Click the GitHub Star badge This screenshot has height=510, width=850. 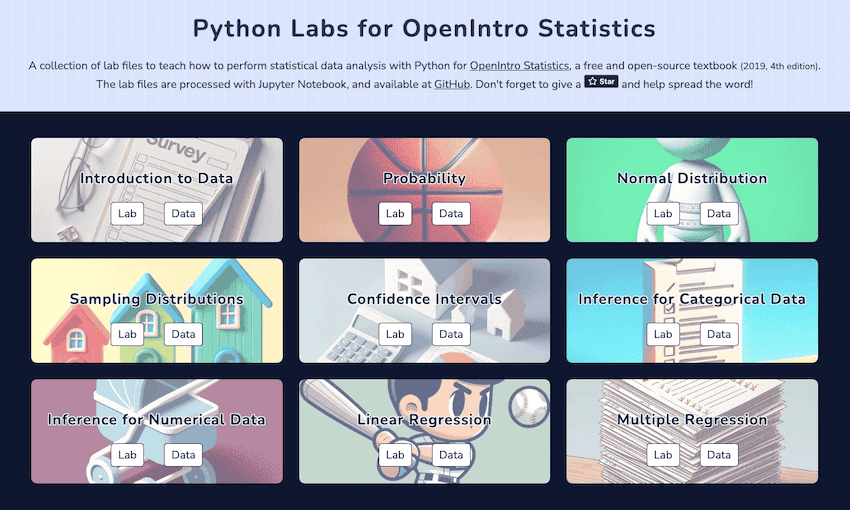pyautogui.click(x=601, y=81)
